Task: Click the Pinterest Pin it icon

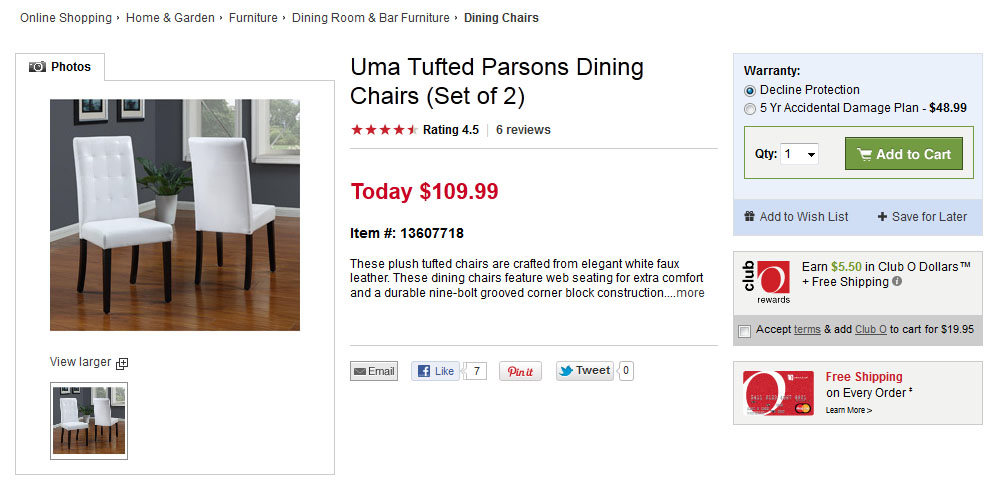Action: click(x=520, y=371)
